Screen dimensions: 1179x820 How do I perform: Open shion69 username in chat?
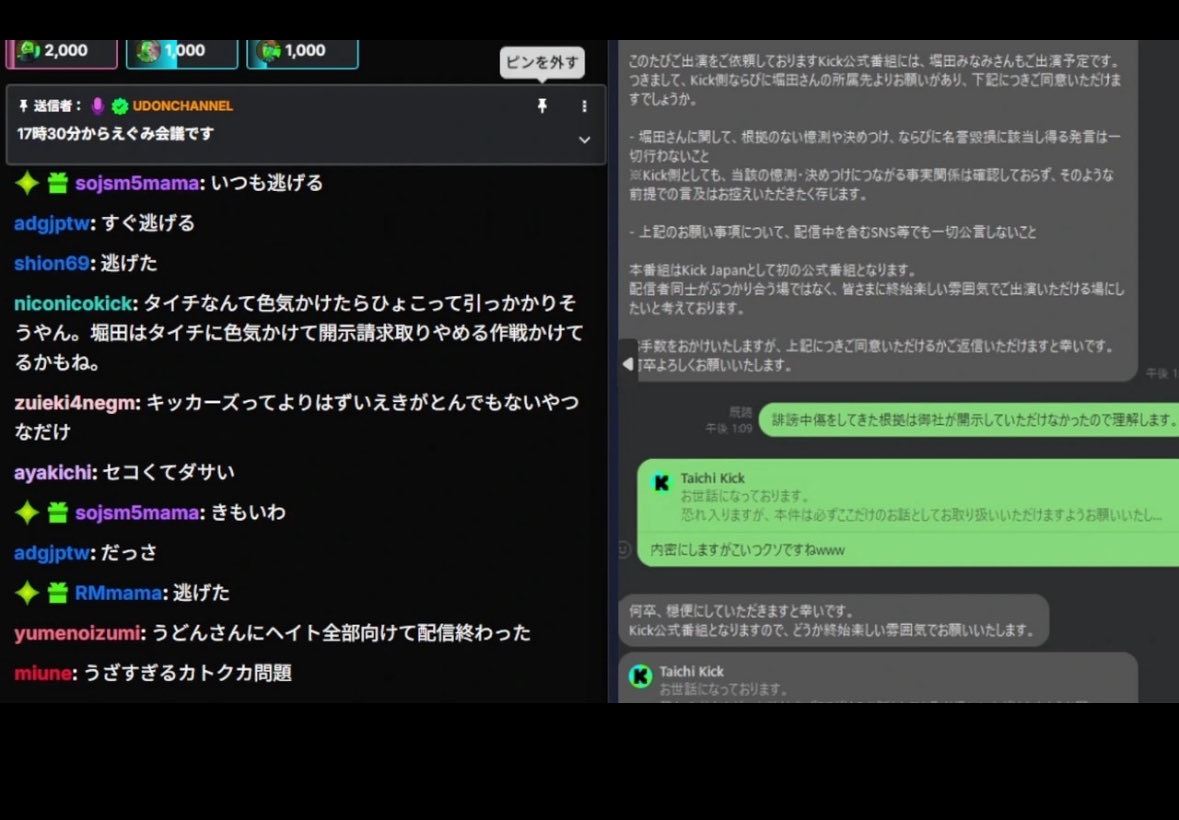pyautogui.click(x=52, y=263)
